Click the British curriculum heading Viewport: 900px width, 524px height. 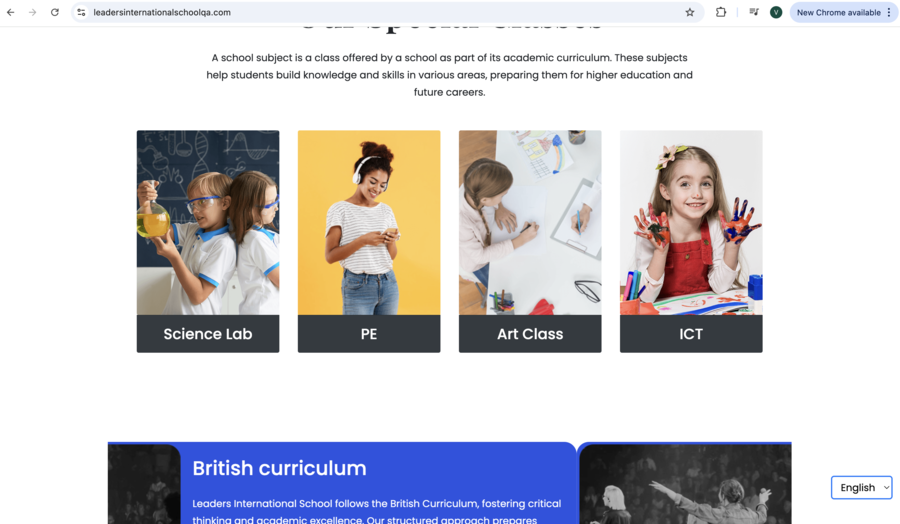279,468
